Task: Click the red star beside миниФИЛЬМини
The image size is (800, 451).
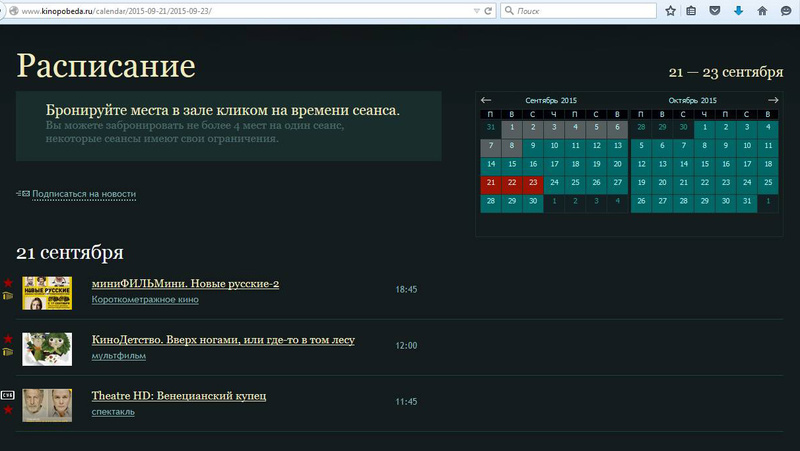Action: [8, 283]
